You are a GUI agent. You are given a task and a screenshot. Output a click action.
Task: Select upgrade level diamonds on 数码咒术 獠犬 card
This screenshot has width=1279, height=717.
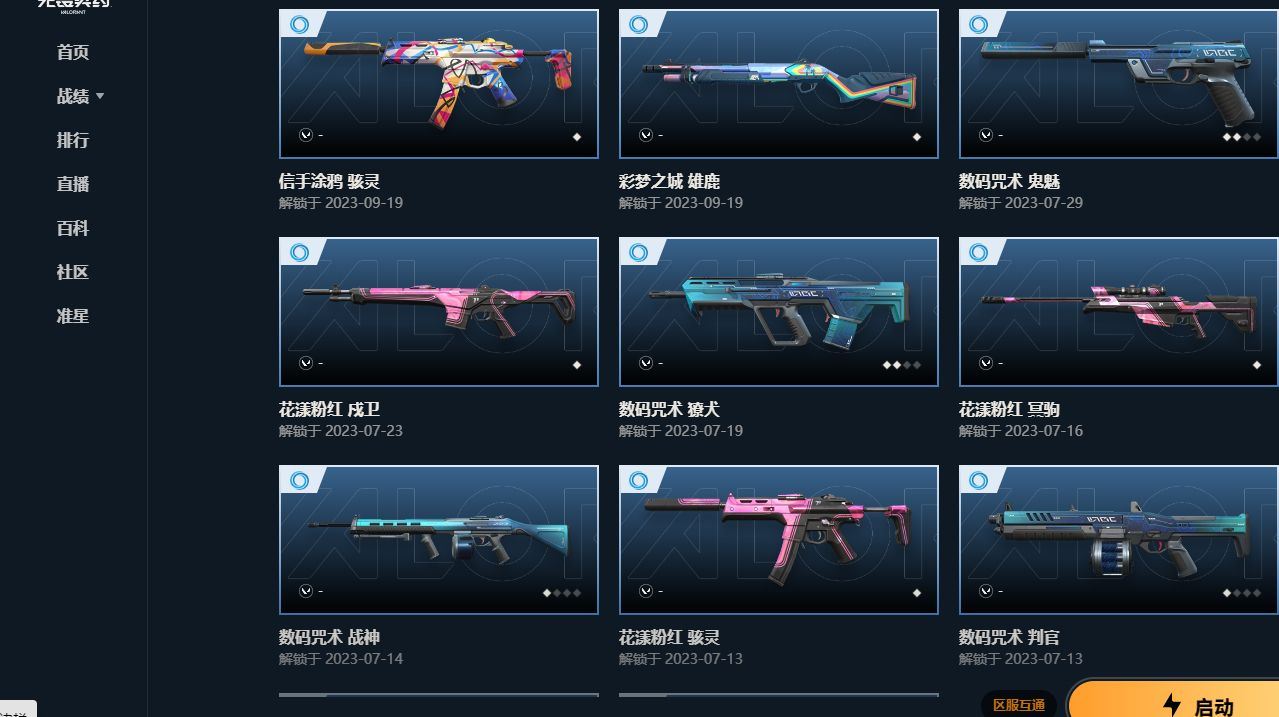tap(901, 365)
